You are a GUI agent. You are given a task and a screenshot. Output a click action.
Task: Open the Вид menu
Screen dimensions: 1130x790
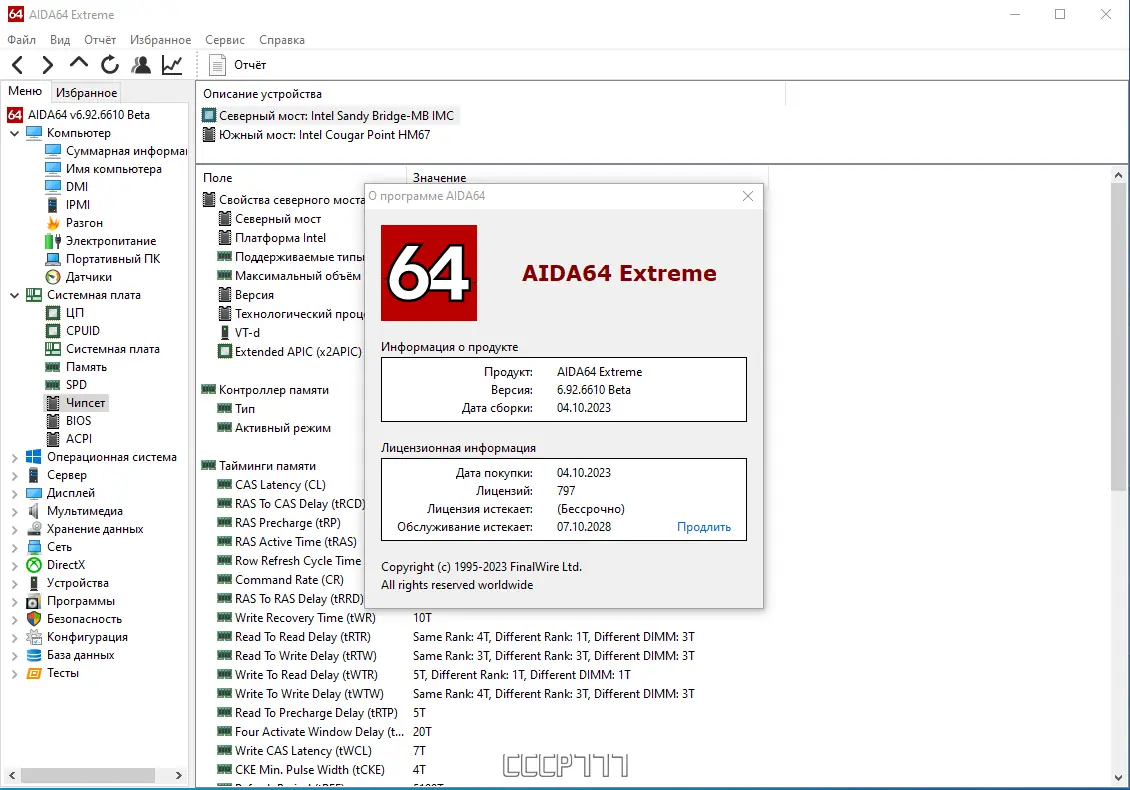tap(60, 40)
